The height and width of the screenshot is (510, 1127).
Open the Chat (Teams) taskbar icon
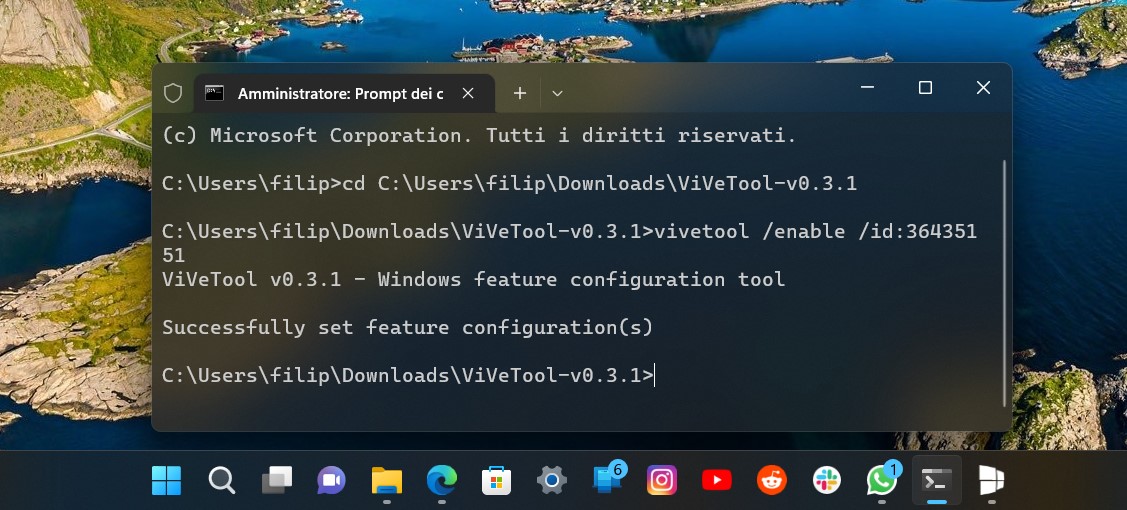[x=331, y=480]
